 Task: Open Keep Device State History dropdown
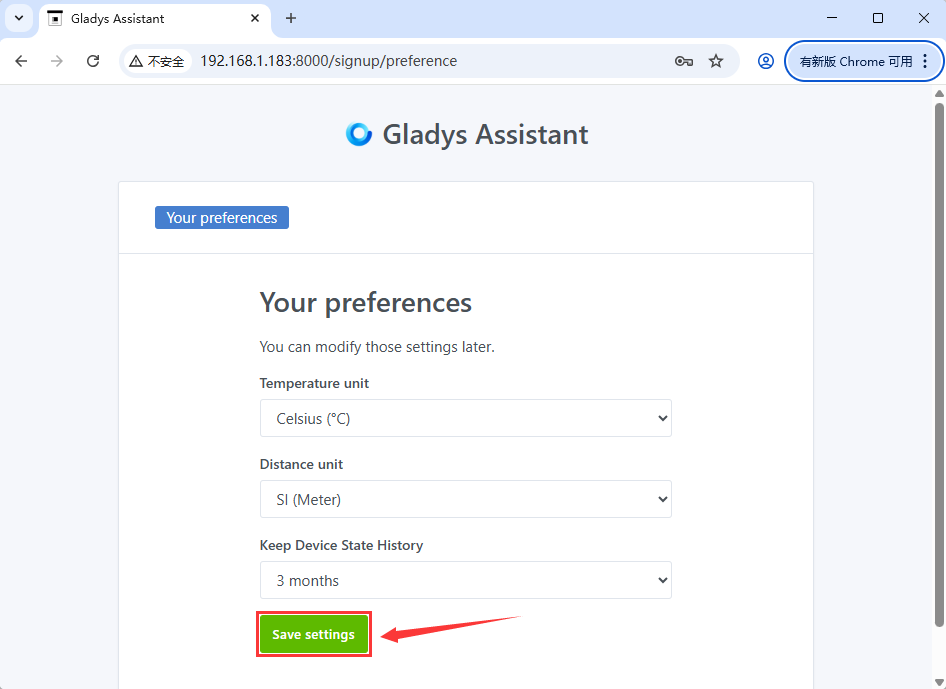(x=466, y=580)
